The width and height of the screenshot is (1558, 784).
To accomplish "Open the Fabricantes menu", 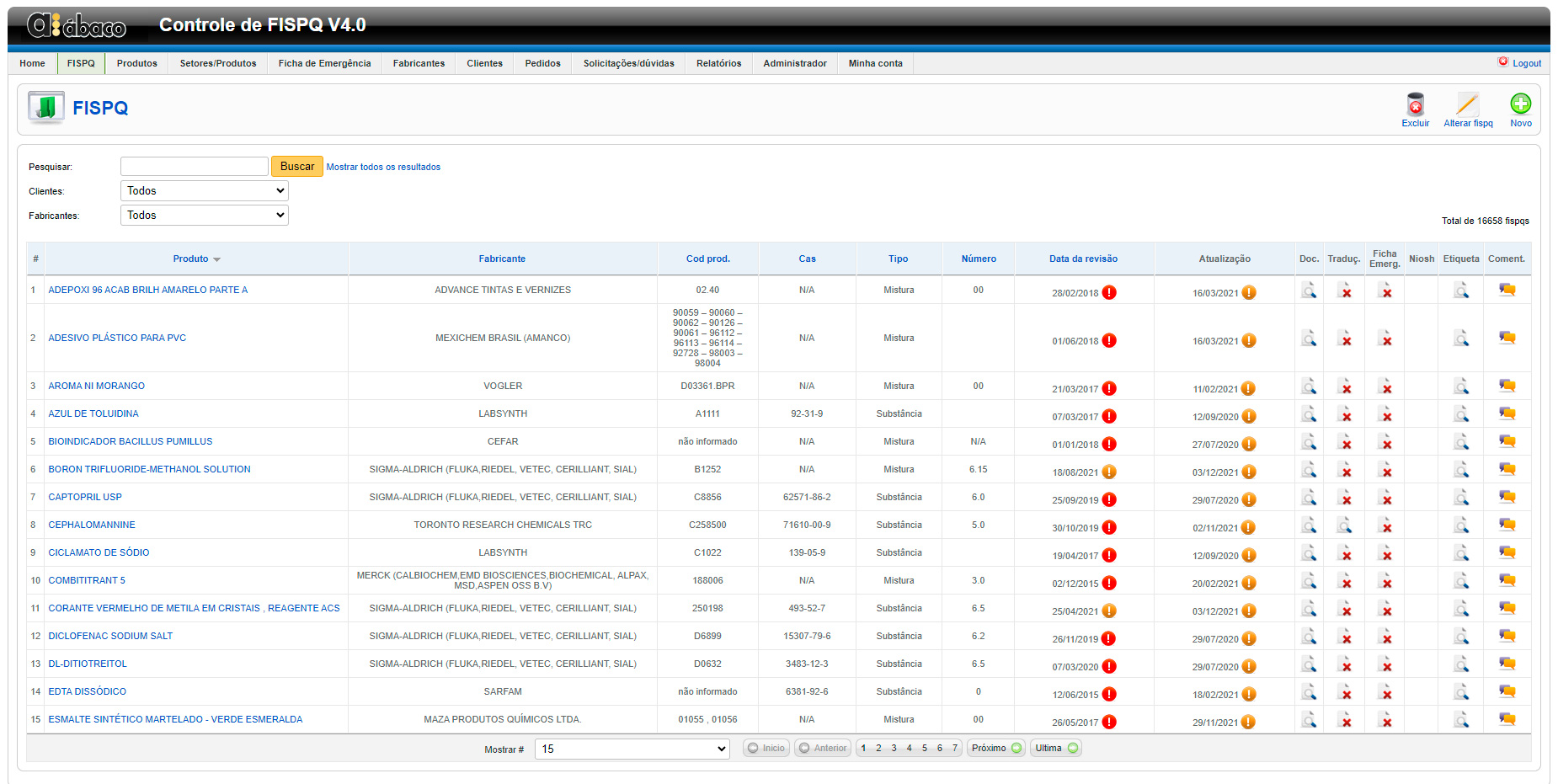I will pos(419,63).
